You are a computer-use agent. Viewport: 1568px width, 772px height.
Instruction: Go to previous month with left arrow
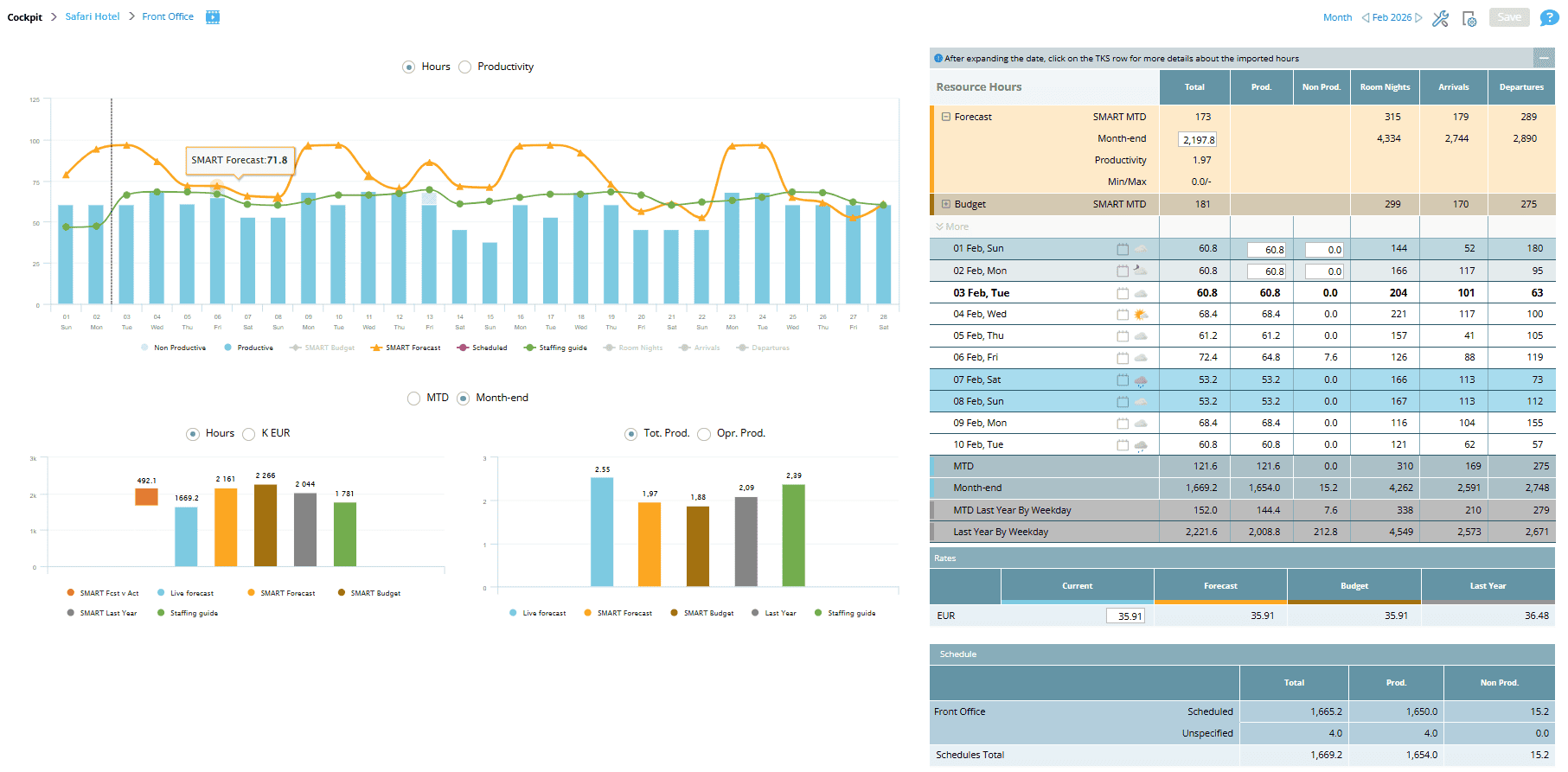click(1366, 17)
